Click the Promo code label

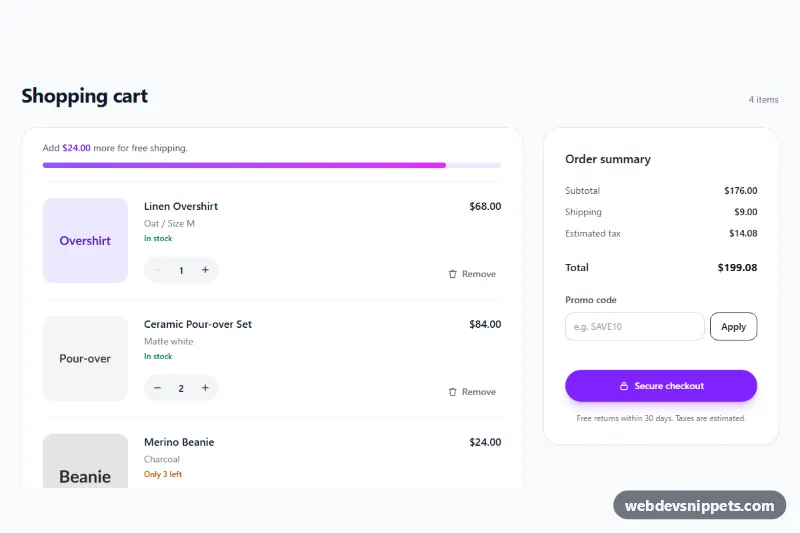(590, 300)
